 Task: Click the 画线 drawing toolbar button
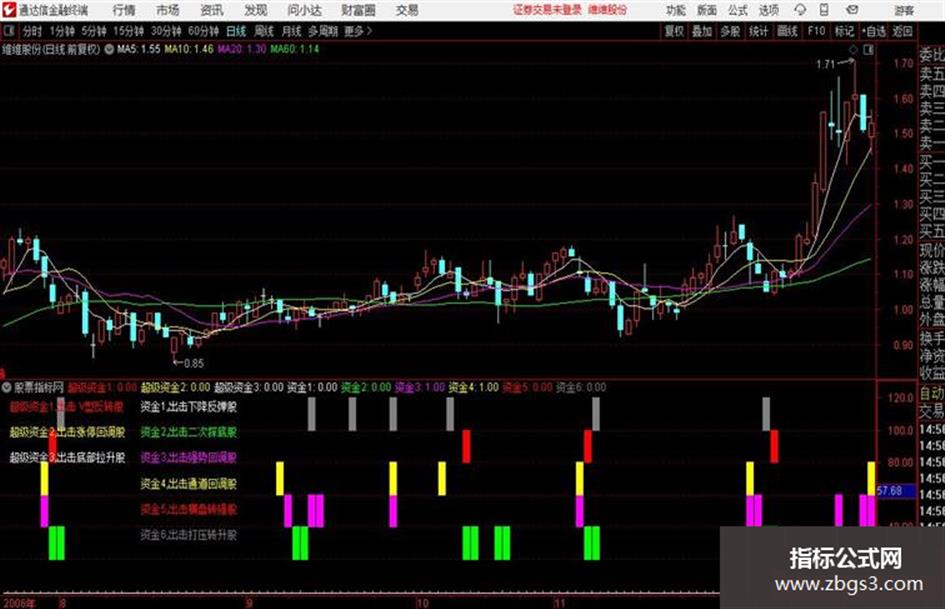(x=787, y=31)
